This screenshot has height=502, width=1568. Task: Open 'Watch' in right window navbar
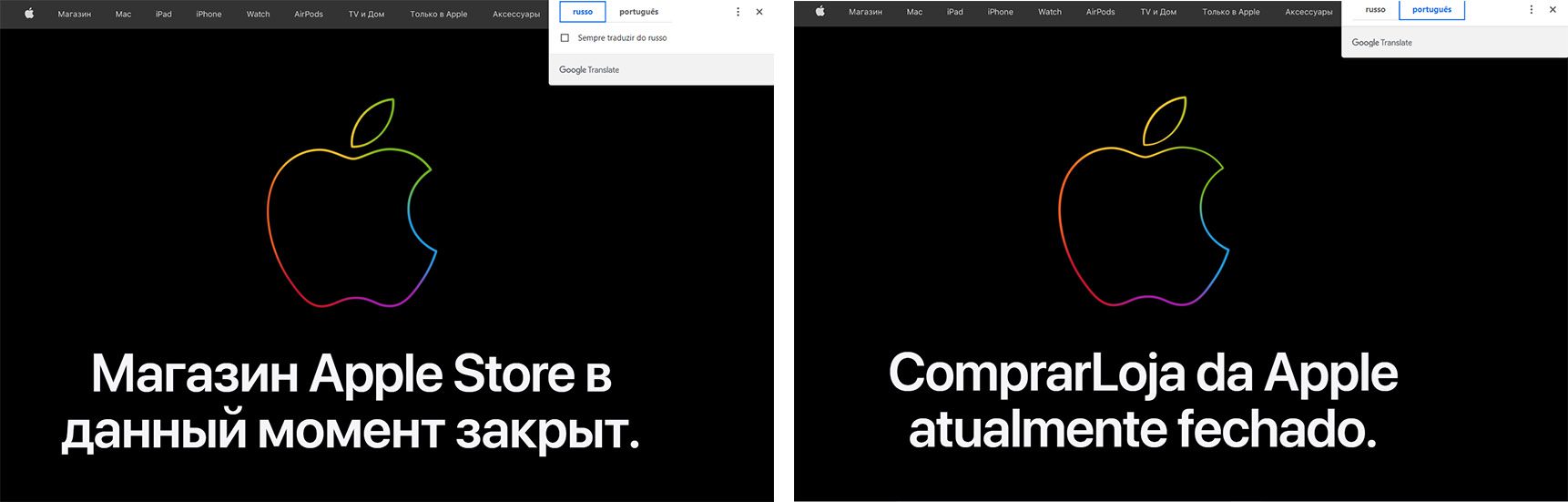[1050, 12]
